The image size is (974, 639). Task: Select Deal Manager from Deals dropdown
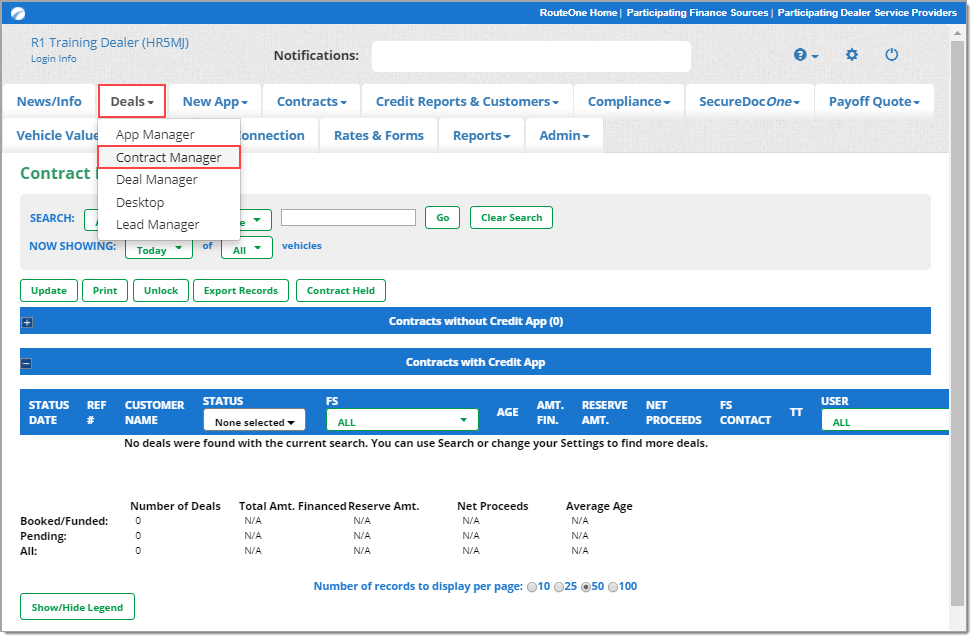click(x=157, y=180)
